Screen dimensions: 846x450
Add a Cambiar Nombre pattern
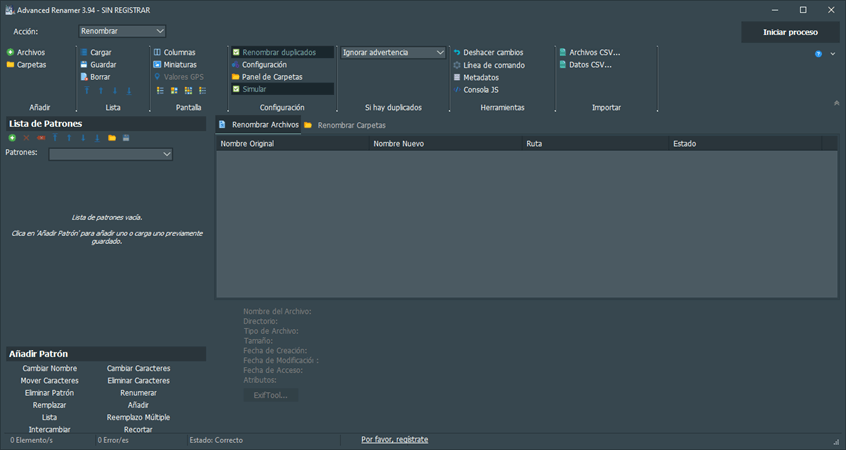pyautogui.click(x=50, y=369)
